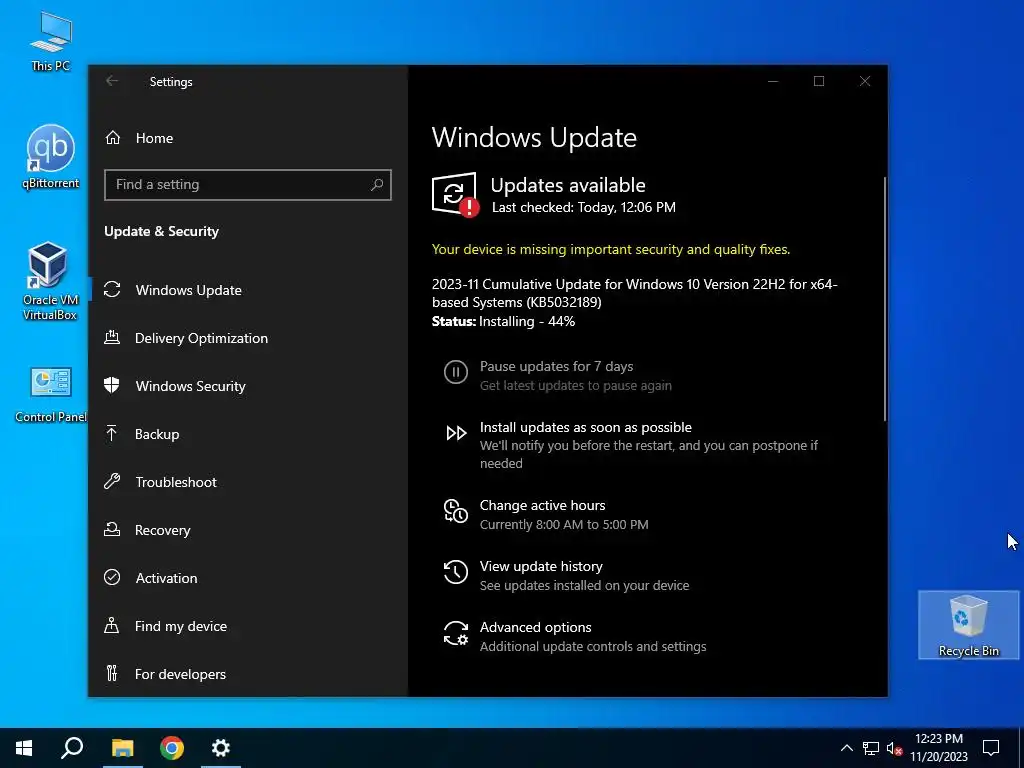Screen dimensions: 1024x768
Task: Open the Action Center notification icon
Action: pos(991,748)
